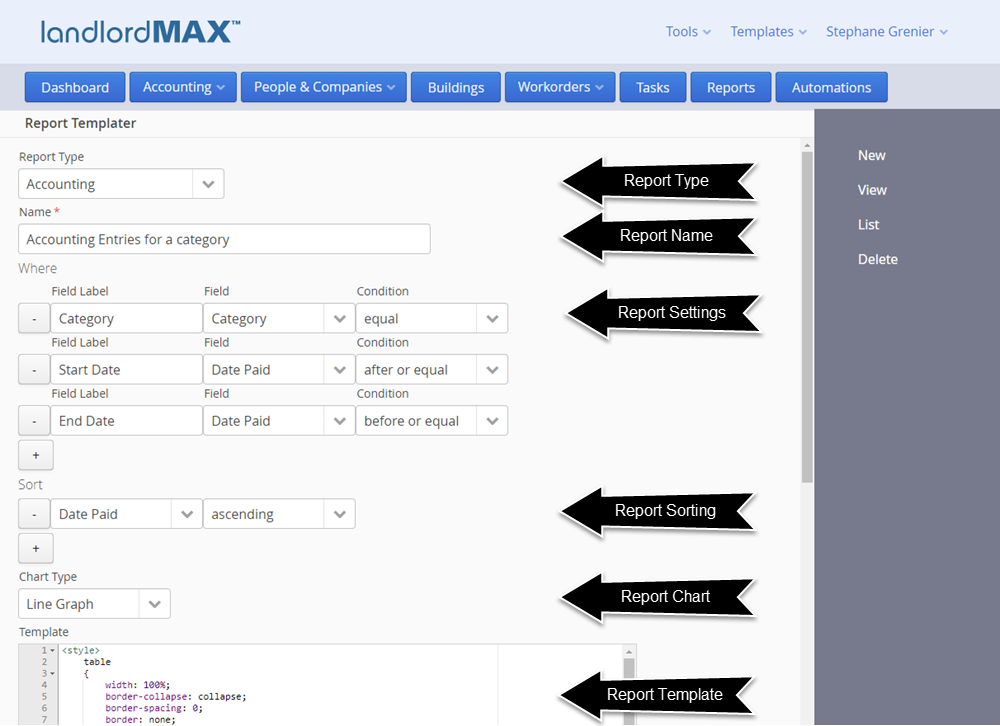Open the Reports section
The width and height of the screenshot is (1000, 726).
click(x=731, y=87)
